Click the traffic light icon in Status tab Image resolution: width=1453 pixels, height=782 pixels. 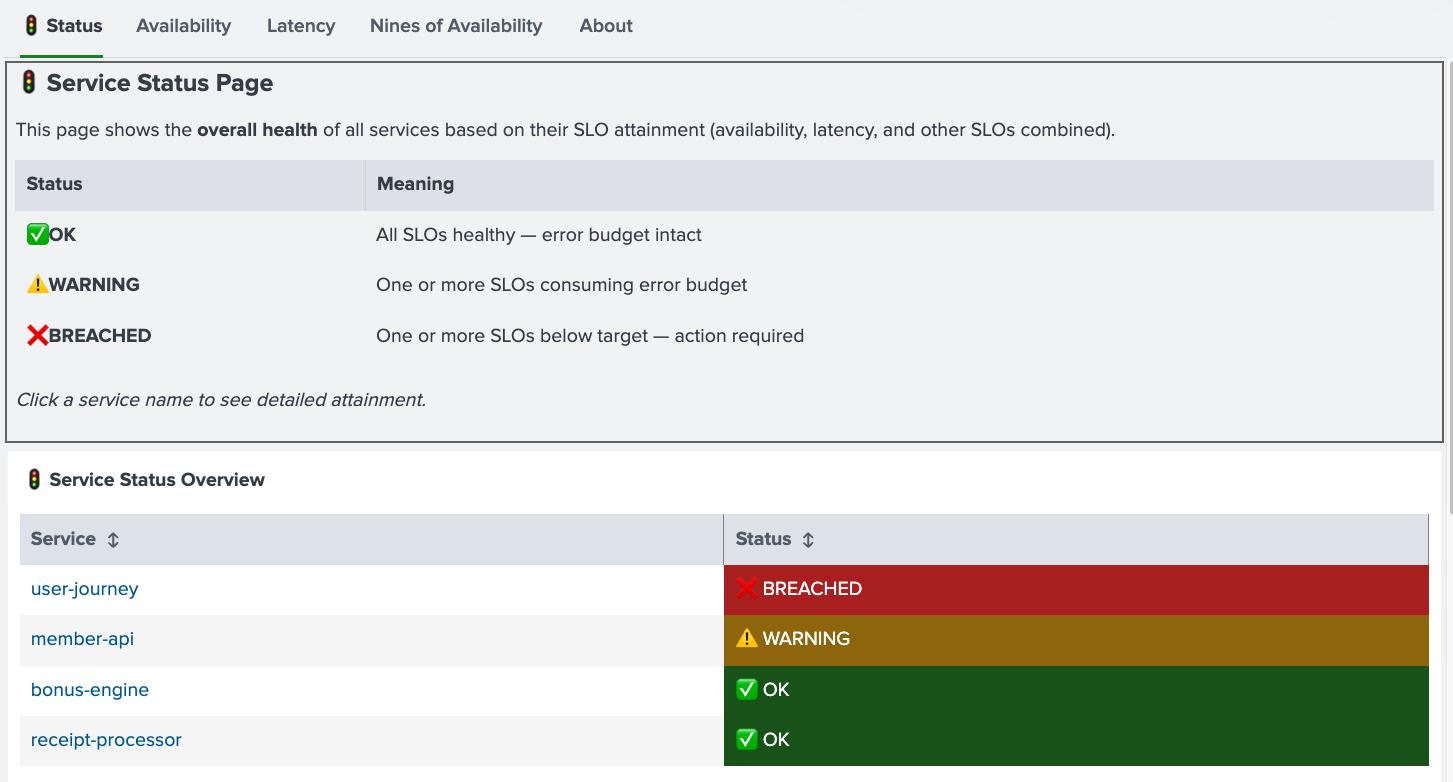click(x=31, y=26)
